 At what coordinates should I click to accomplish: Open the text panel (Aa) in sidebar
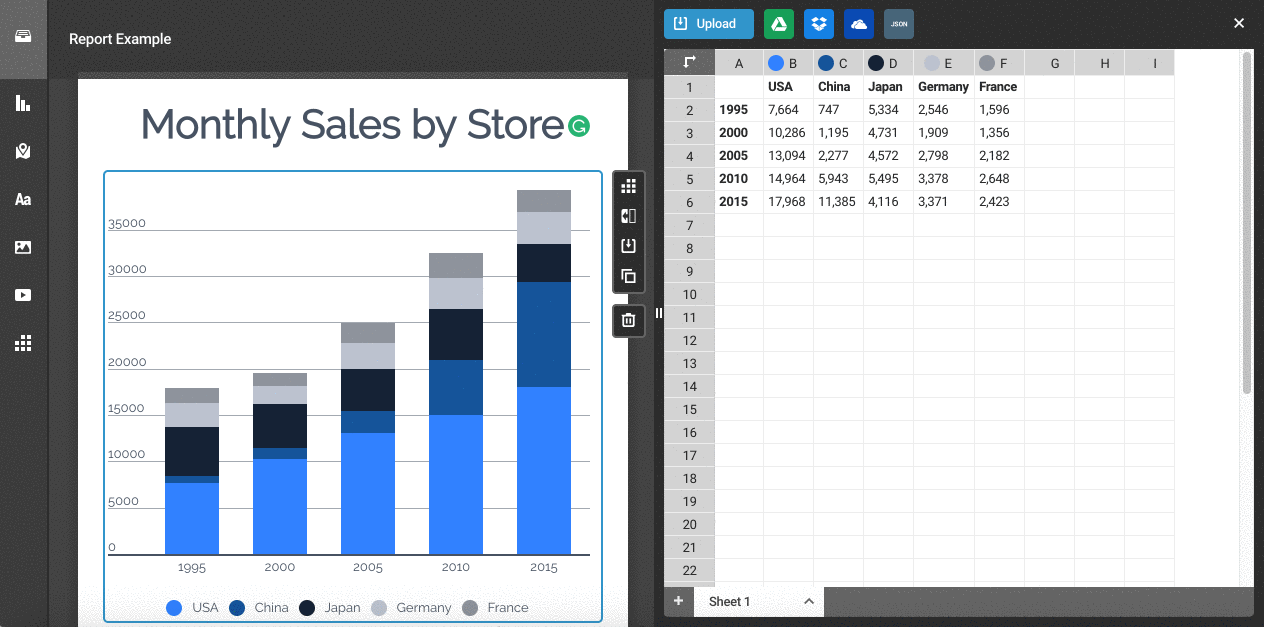click(x=23, y=199)
